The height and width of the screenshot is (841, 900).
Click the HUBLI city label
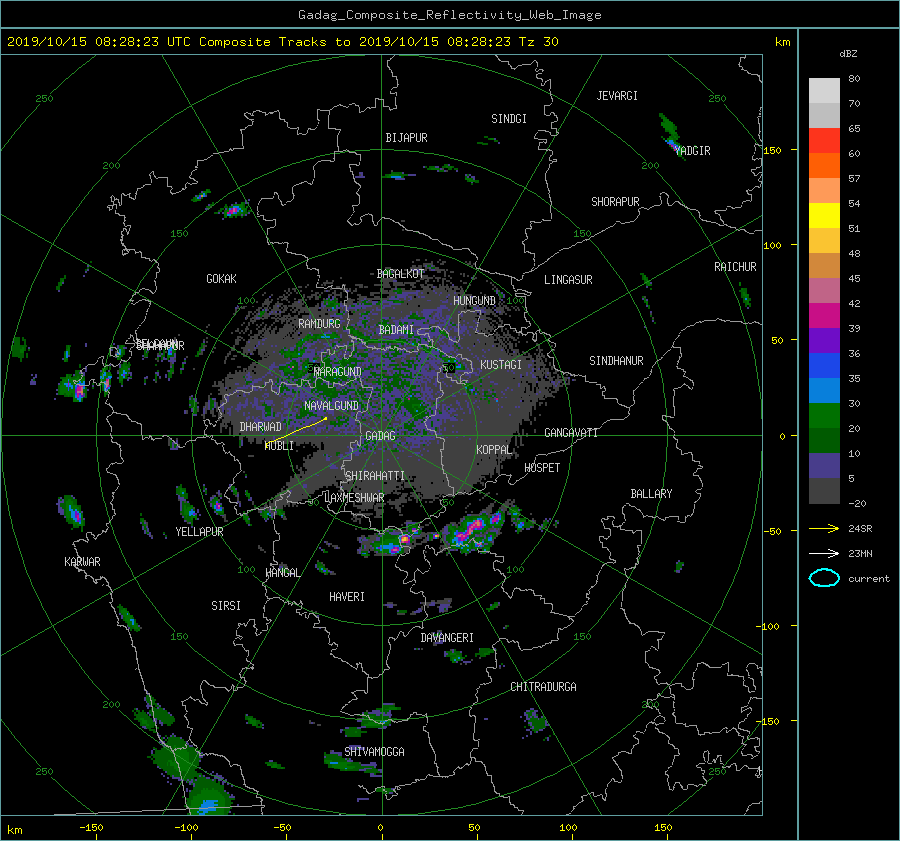tap(280, 445)
